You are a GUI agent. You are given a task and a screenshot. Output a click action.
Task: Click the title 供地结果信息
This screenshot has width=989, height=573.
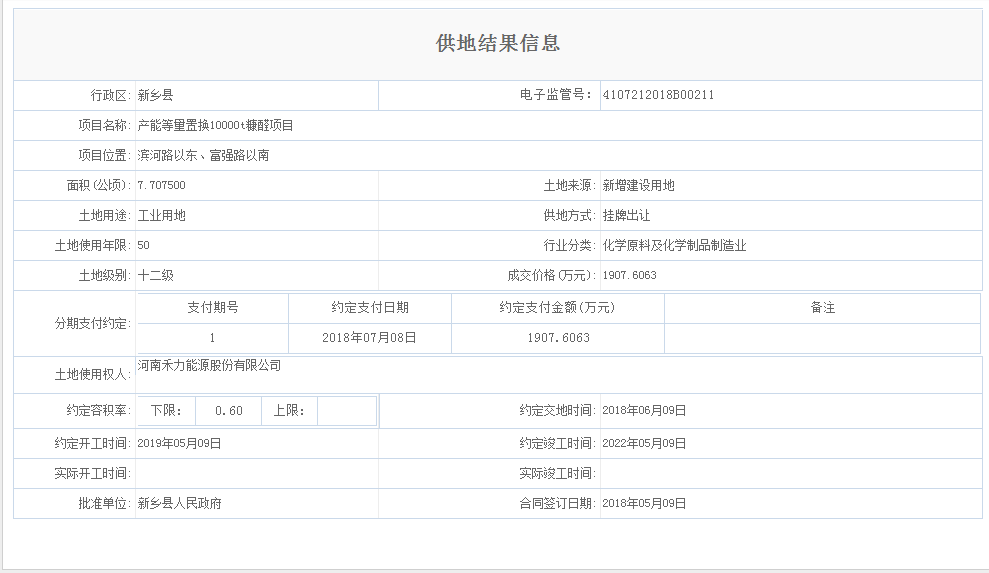(x=498, y=43)
